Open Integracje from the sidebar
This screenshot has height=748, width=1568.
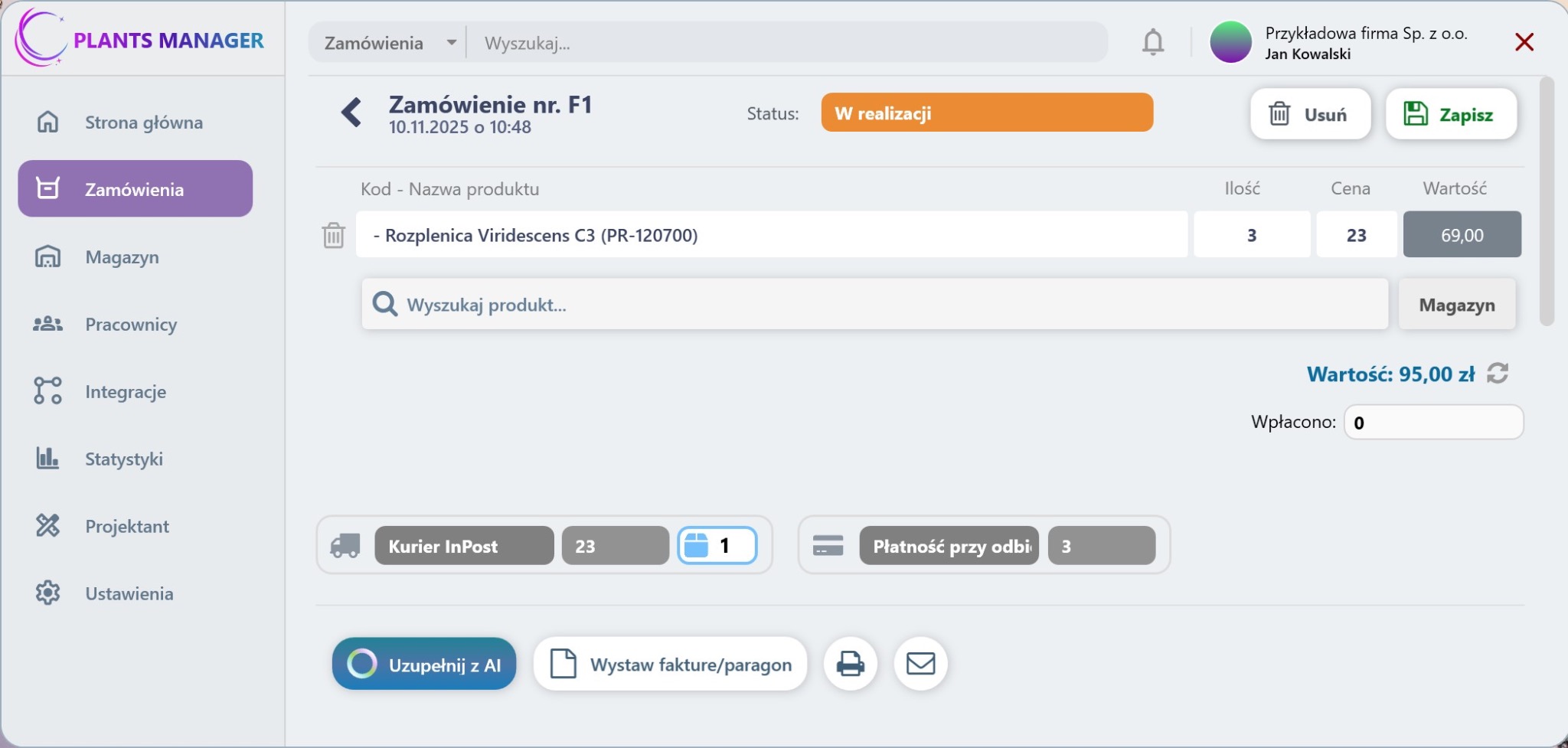pos(126,392)
